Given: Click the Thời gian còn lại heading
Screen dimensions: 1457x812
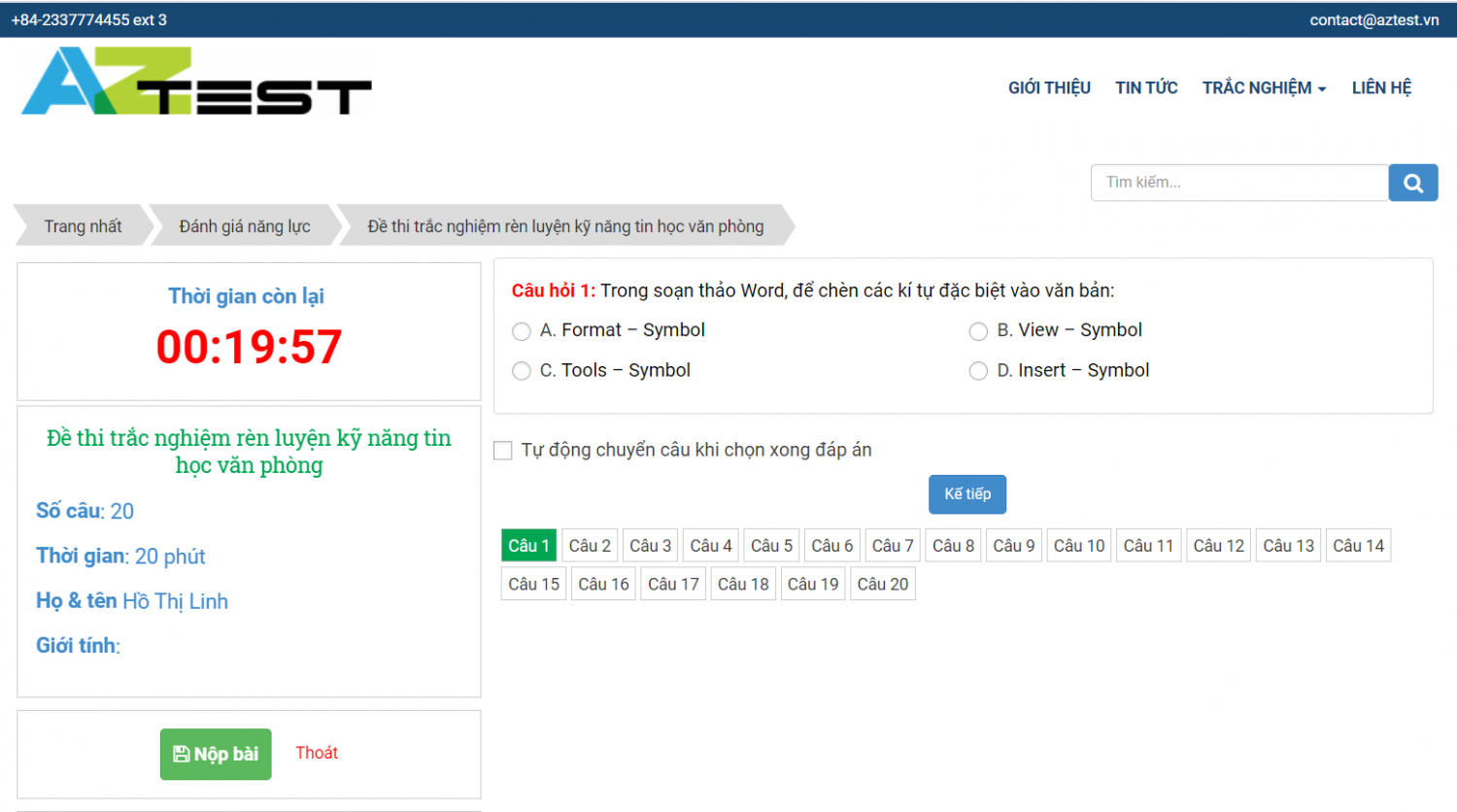Looking at the screenshot, I should 247,296.
